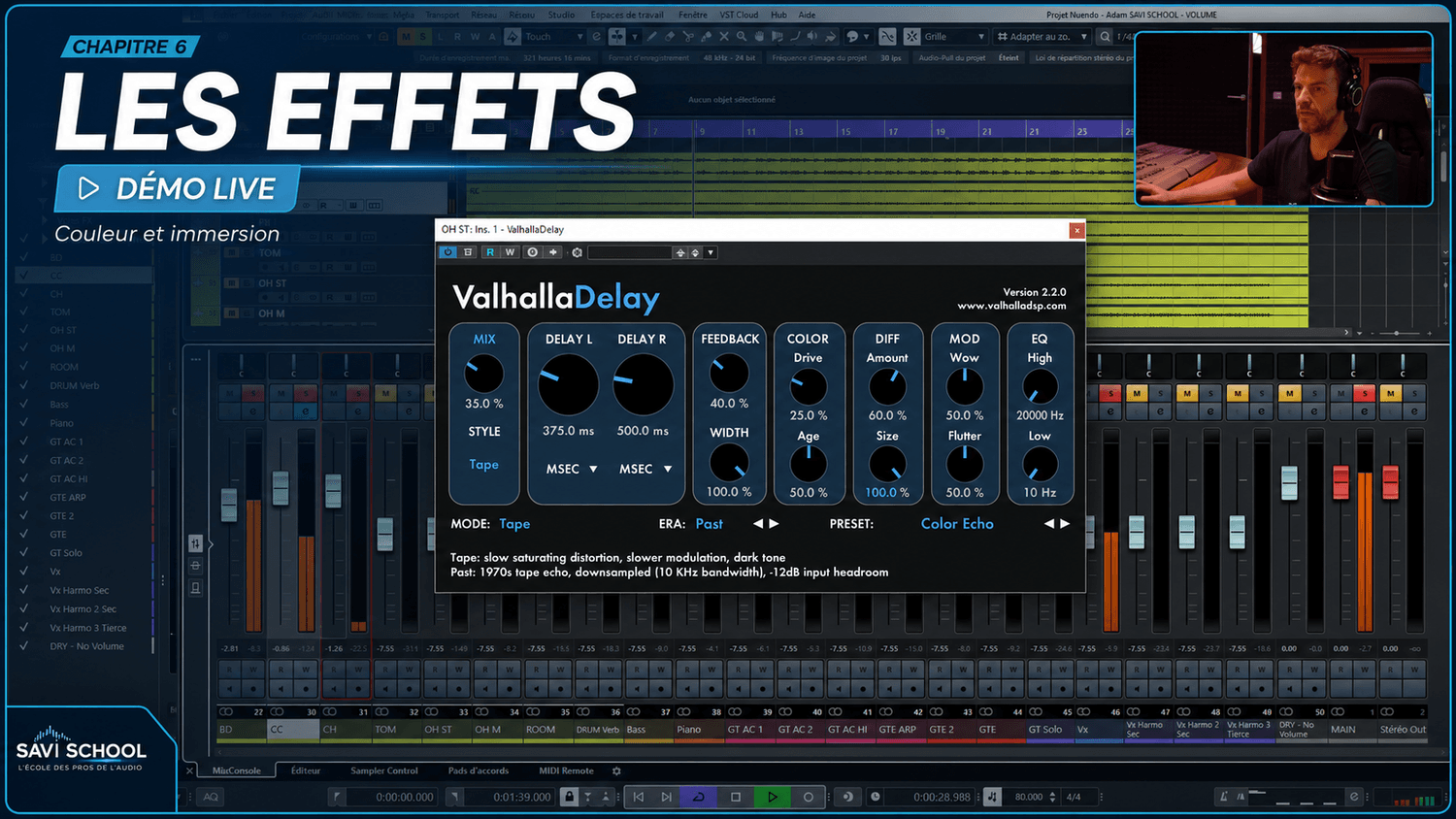Click the DELAY R knob

[643, 384]
